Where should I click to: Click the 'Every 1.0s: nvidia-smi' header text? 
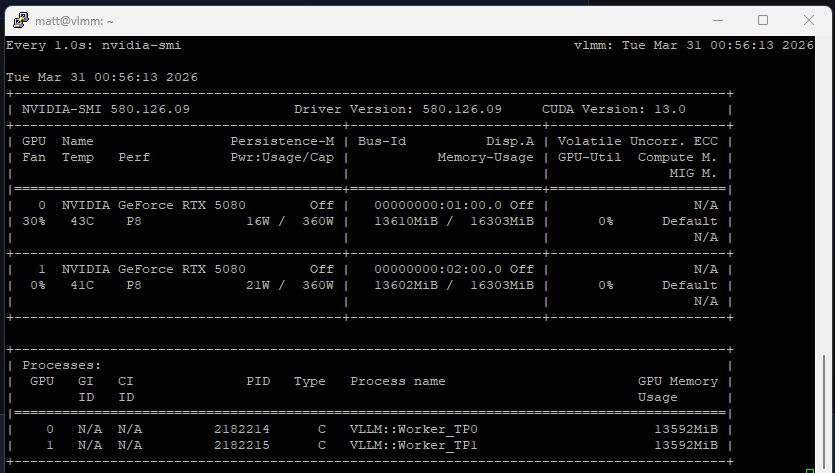click(x=94, y=45)
